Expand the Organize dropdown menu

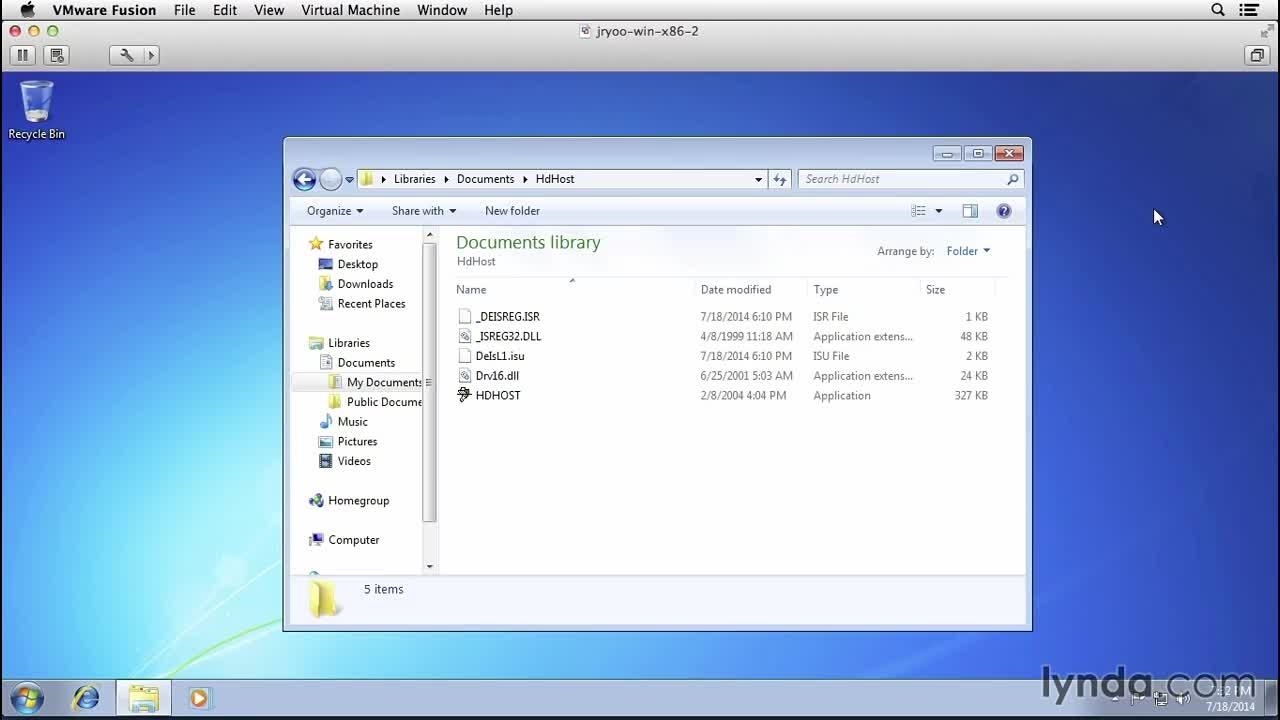coord(335,211)
